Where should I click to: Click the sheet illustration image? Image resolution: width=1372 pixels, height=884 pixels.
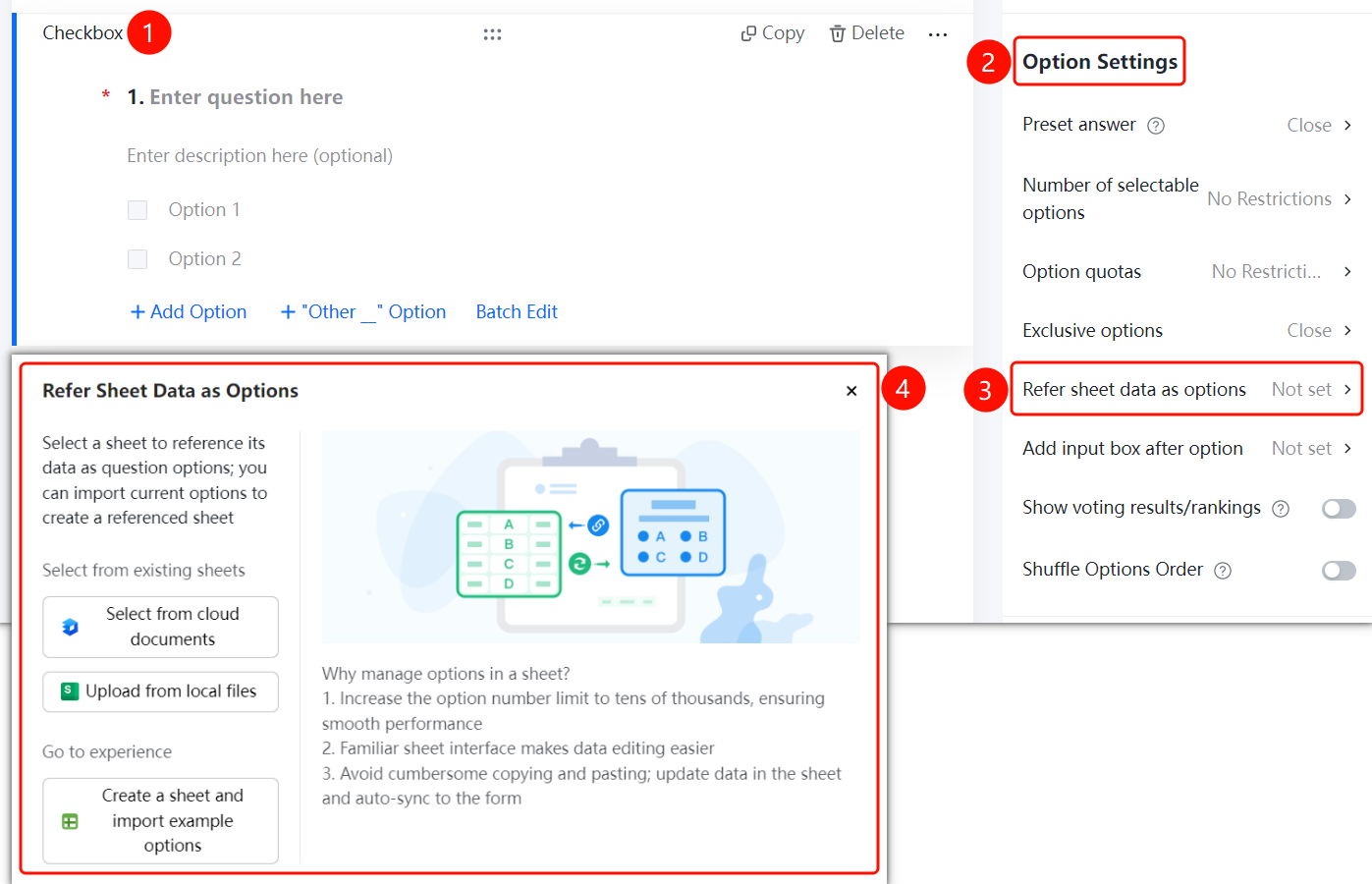point(590,537)
